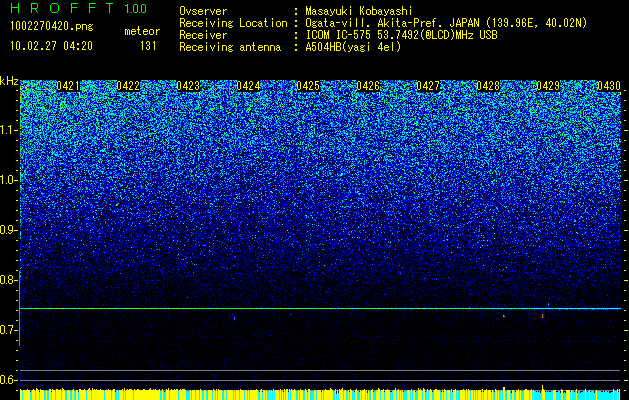The image size is (629, 400).
Task: Click the A504HB(yagi 4el) antenna text
Action: coord(353,47)
